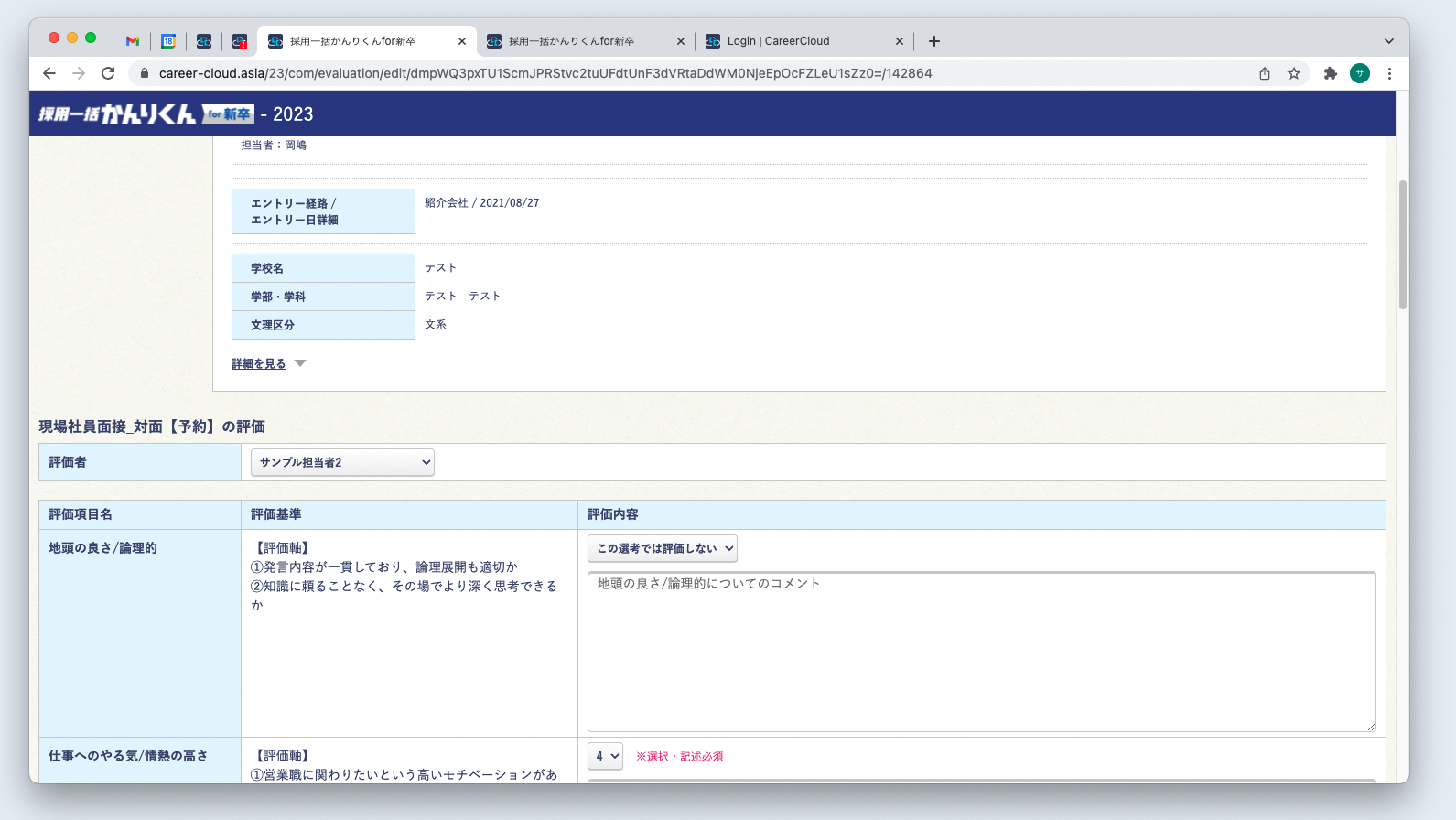Screen dimensions: 1456x820
Task: Open the score dropdown showing 4
Action: tap(606, 756)
